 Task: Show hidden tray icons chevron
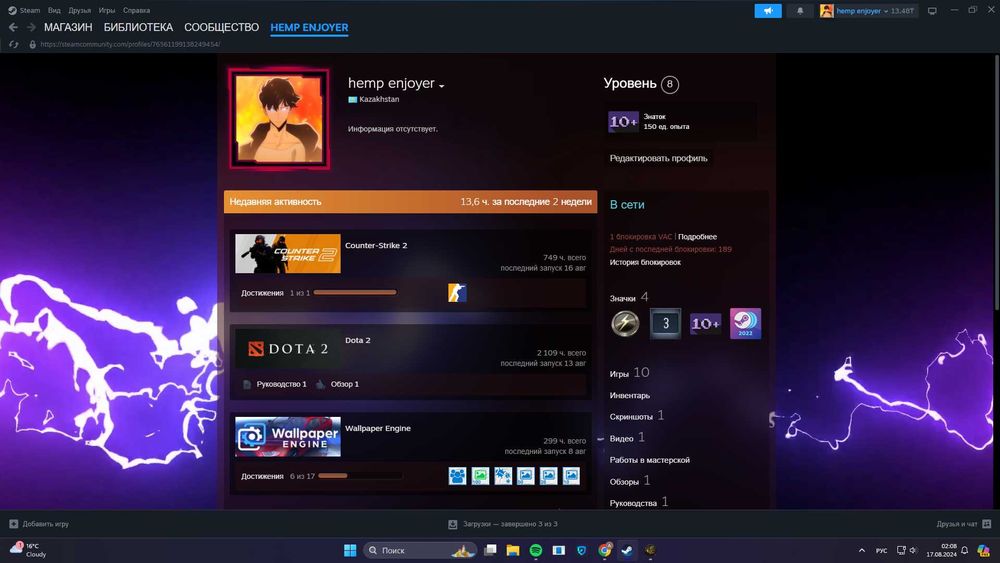(x=862, y=550)
